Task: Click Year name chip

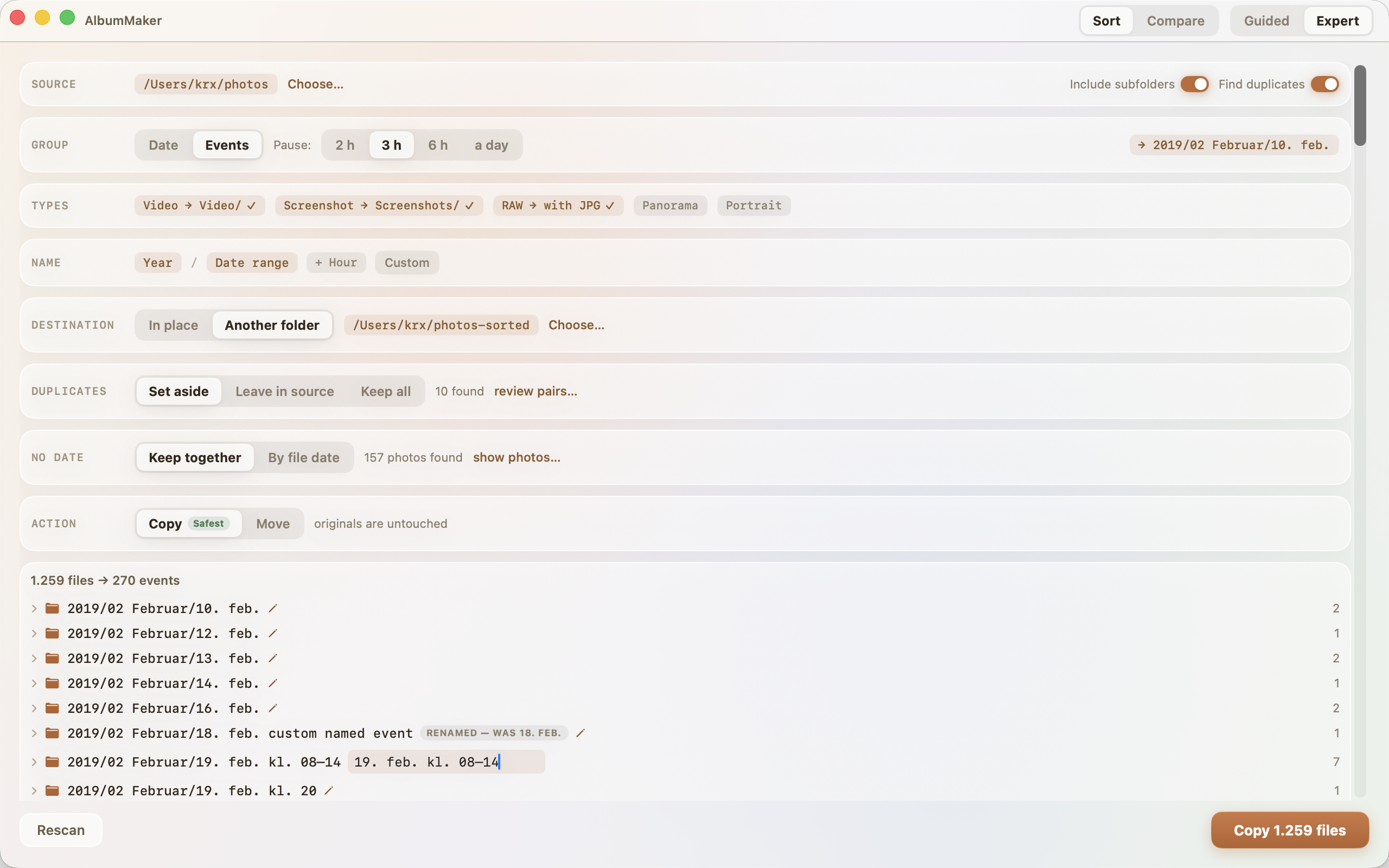Action: (x=158, y=263)
